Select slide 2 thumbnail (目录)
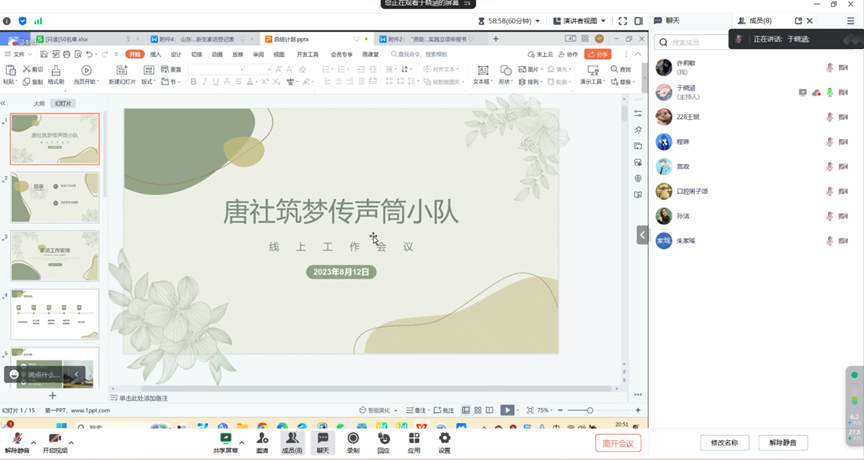 click(55, 197)
